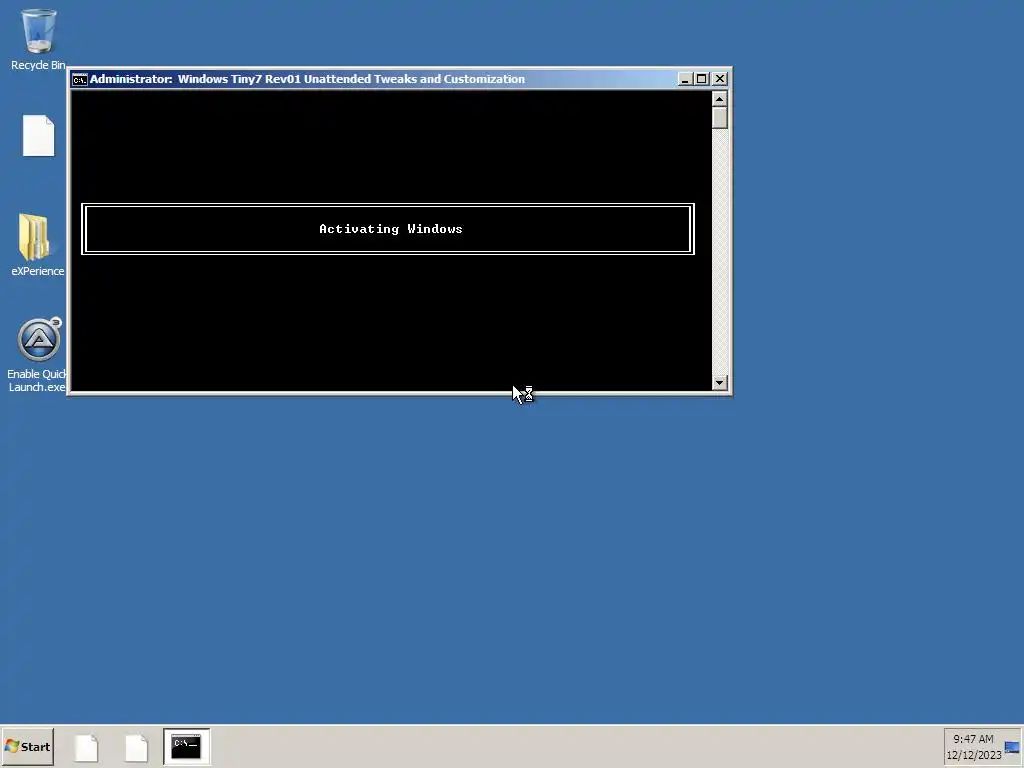Click the console vertical scrollbar thumb
The image size is (1024, 768).
[x=720, y=118]
